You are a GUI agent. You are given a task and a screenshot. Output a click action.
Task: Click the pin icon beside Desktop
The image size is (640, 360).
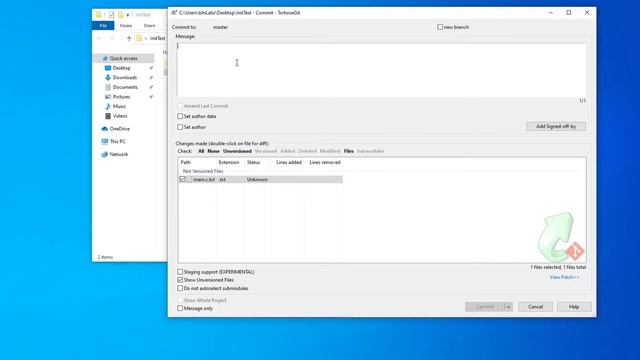click(x=151, y=68)
